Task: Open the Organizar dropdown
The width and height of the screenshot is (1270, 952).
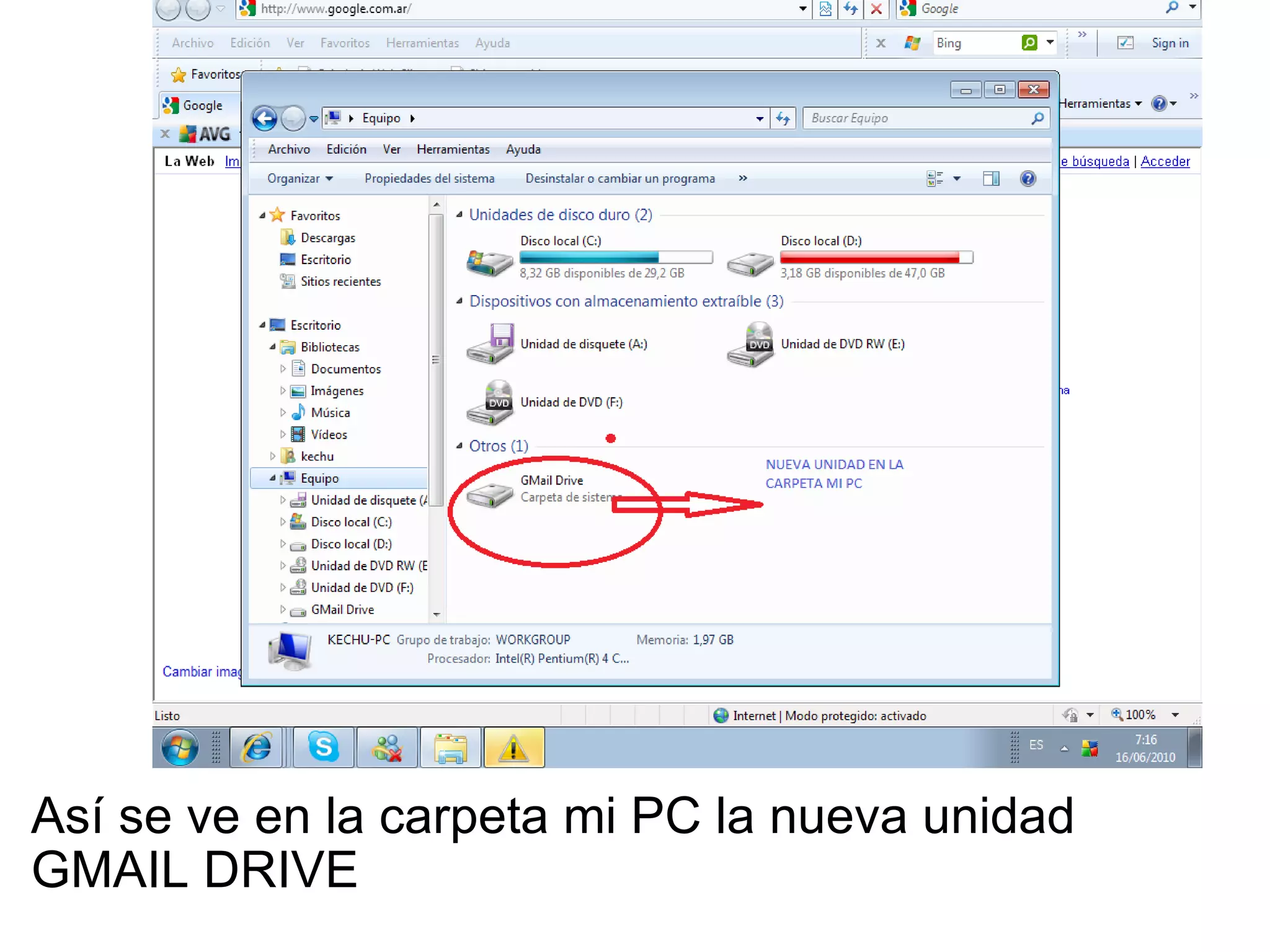Action: point(300,178)
